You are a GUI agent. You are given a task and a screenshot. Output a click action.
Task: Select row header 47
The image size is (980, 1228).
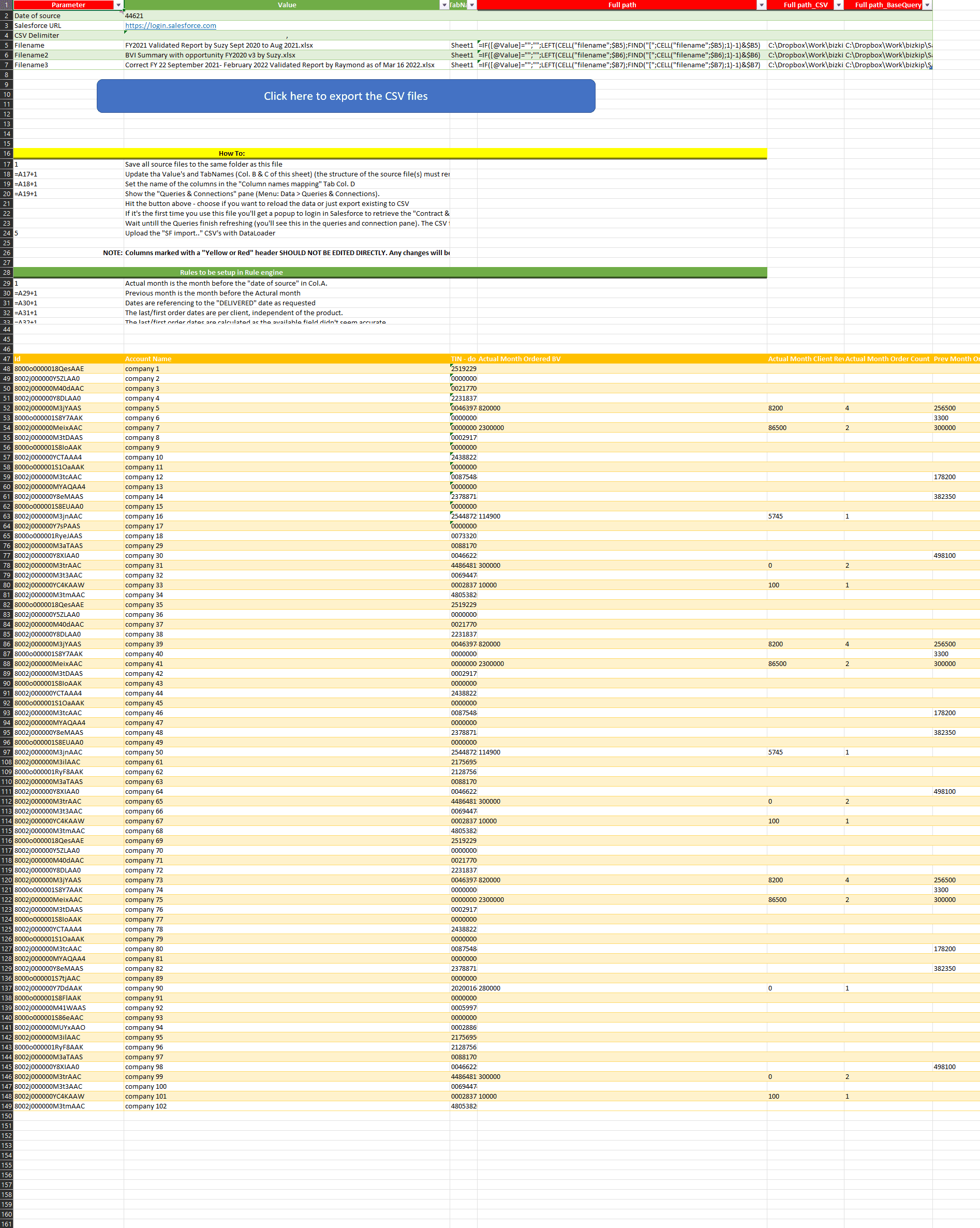(x=7, y=359)
